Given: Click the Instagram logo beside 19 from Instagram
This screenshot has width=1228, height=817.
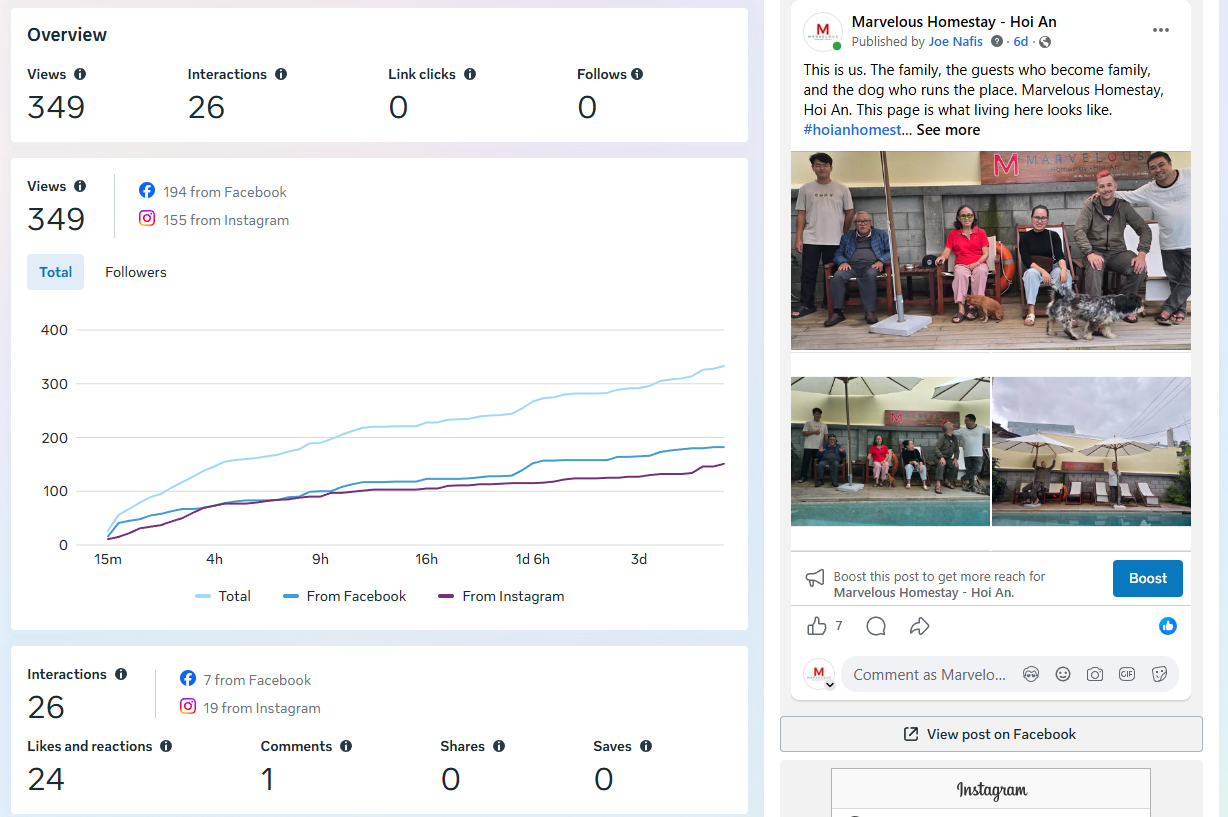Looking at the screenshot, I should click(188, 706).
